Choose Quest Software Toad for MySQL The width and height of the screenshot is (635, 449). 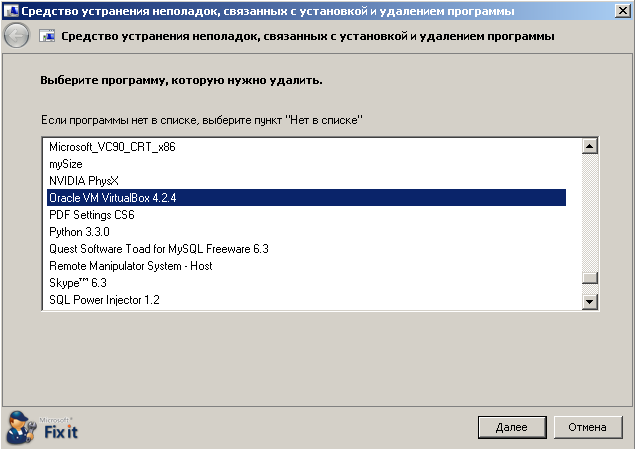[x=158, y=249]
